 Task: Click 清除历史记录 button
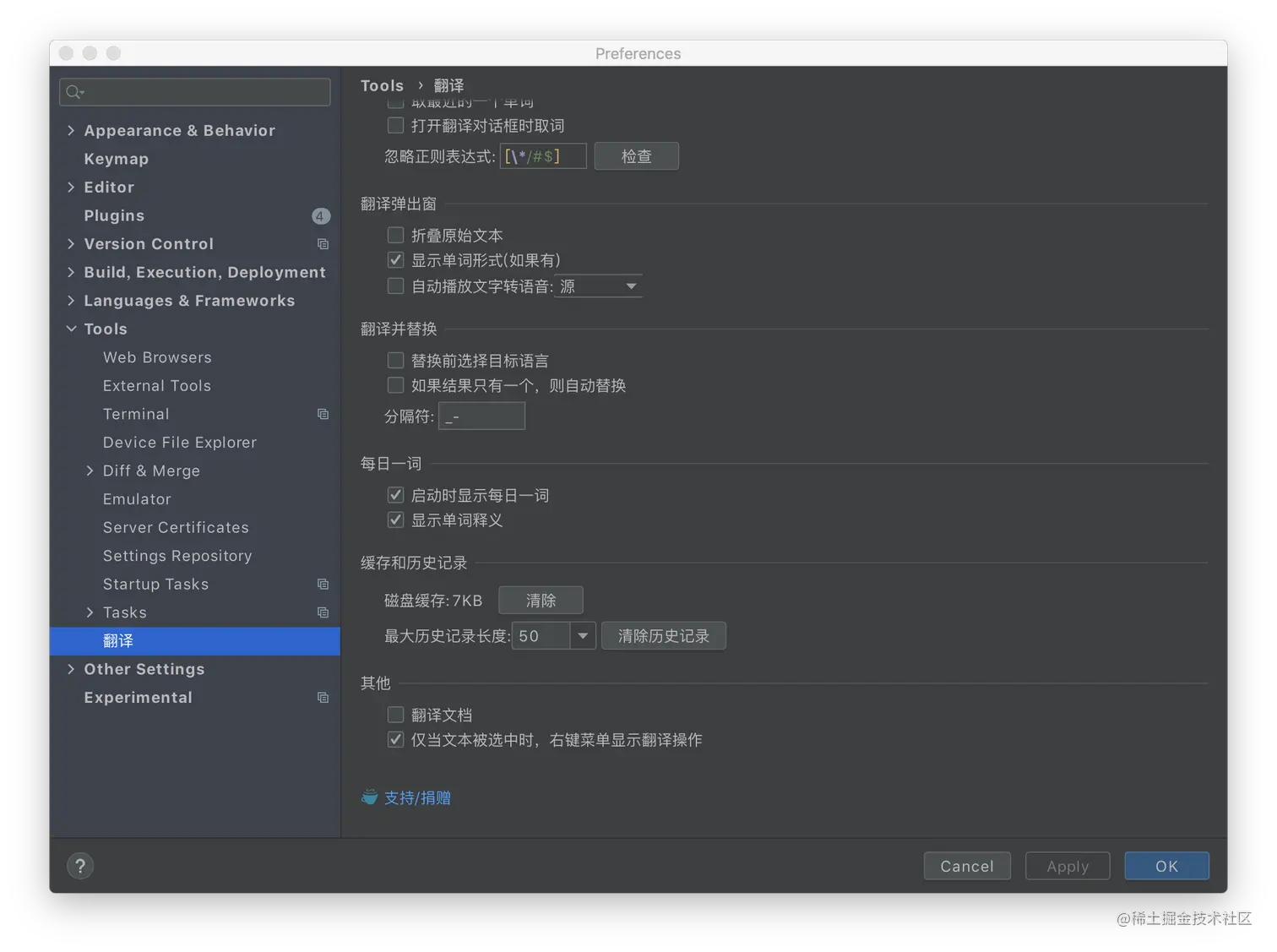pos(664,636)
